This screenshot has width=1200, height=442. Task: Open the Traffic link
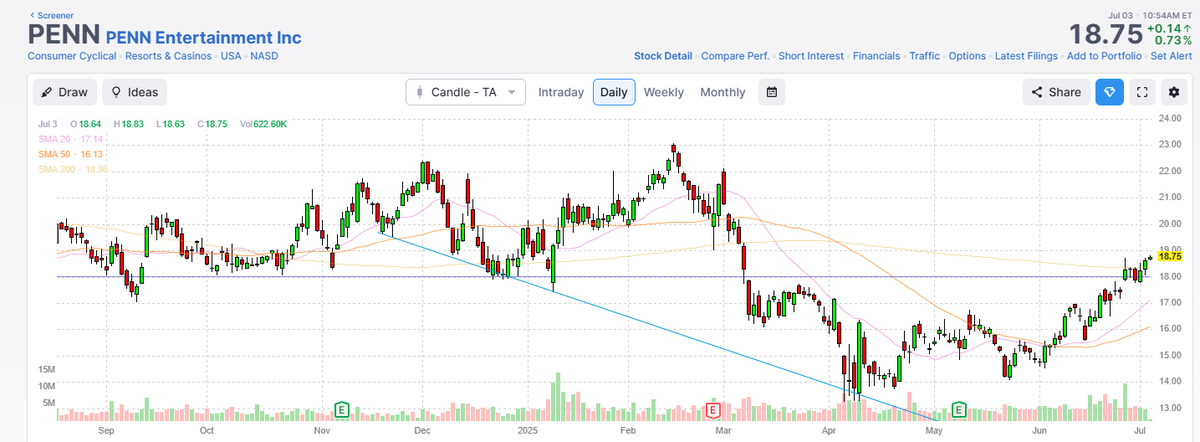point(924,56)
